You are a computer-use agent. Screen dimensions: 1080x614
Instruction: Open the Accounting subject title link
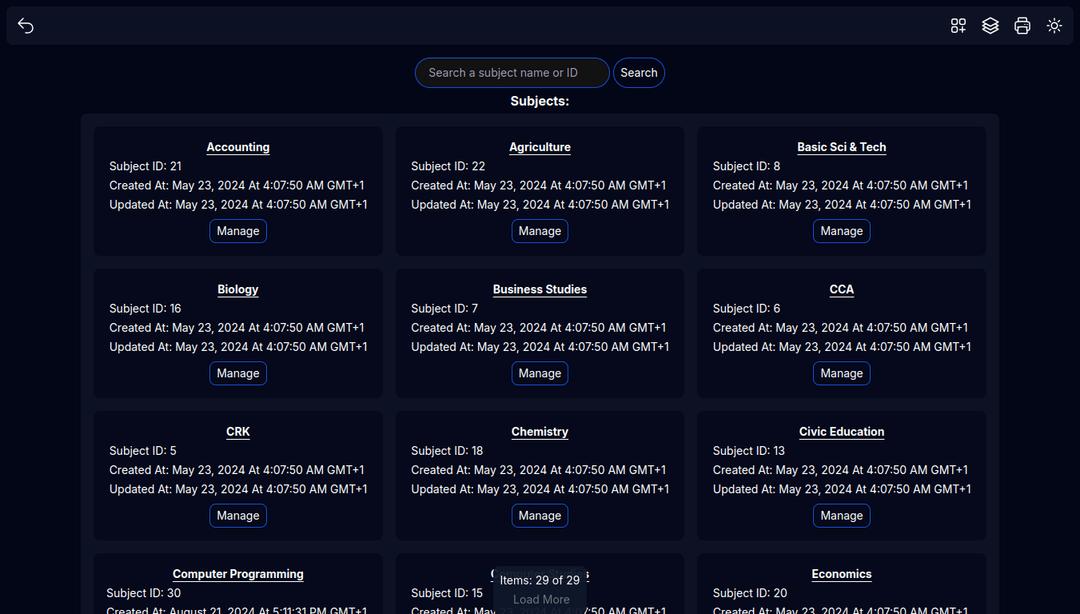tap(238, 147)
